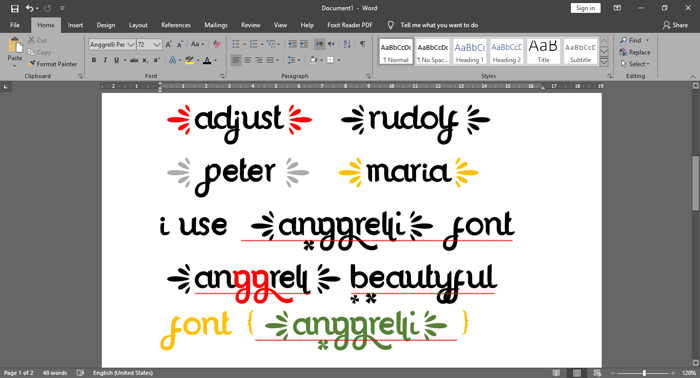The image size is (700, 378).
Task: Set right-to-left text direction
Action: tap(331, 44)
